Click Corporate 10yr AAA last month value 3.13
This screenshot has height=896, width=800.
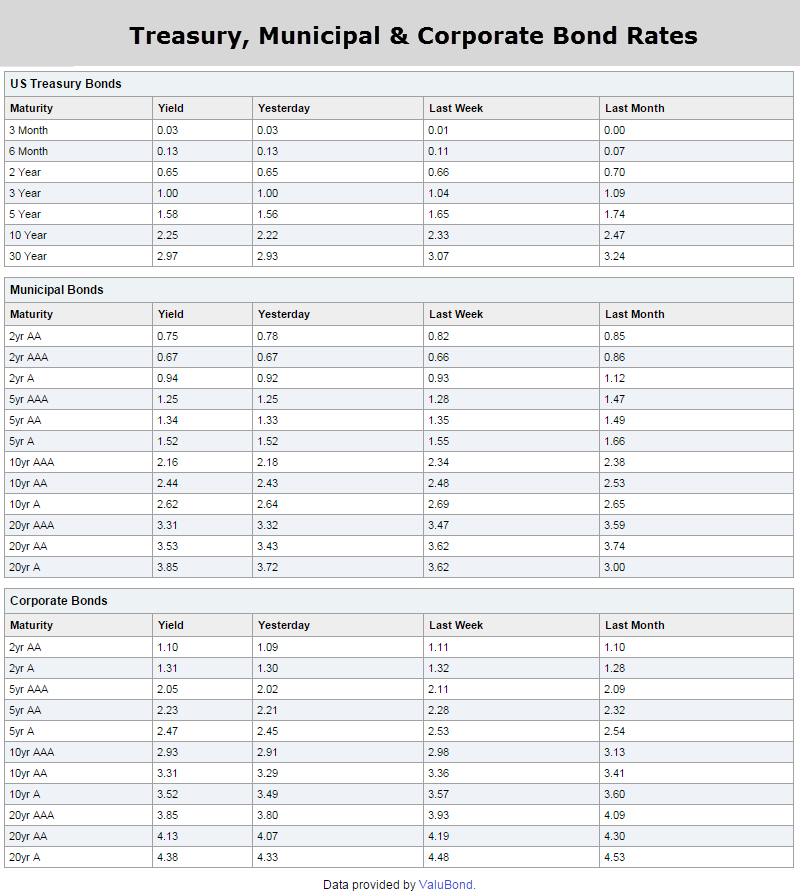615,752
